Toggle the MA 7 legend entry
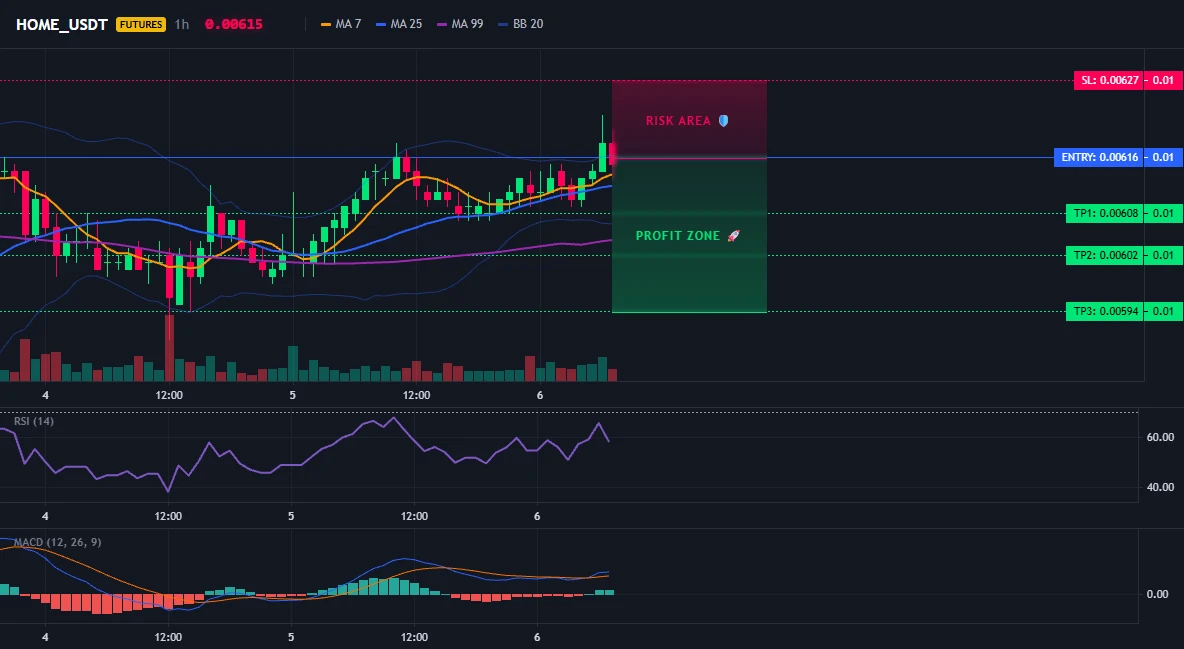Image resolution: width=1184 pixels, height=649 pixels. pos(341,24)
